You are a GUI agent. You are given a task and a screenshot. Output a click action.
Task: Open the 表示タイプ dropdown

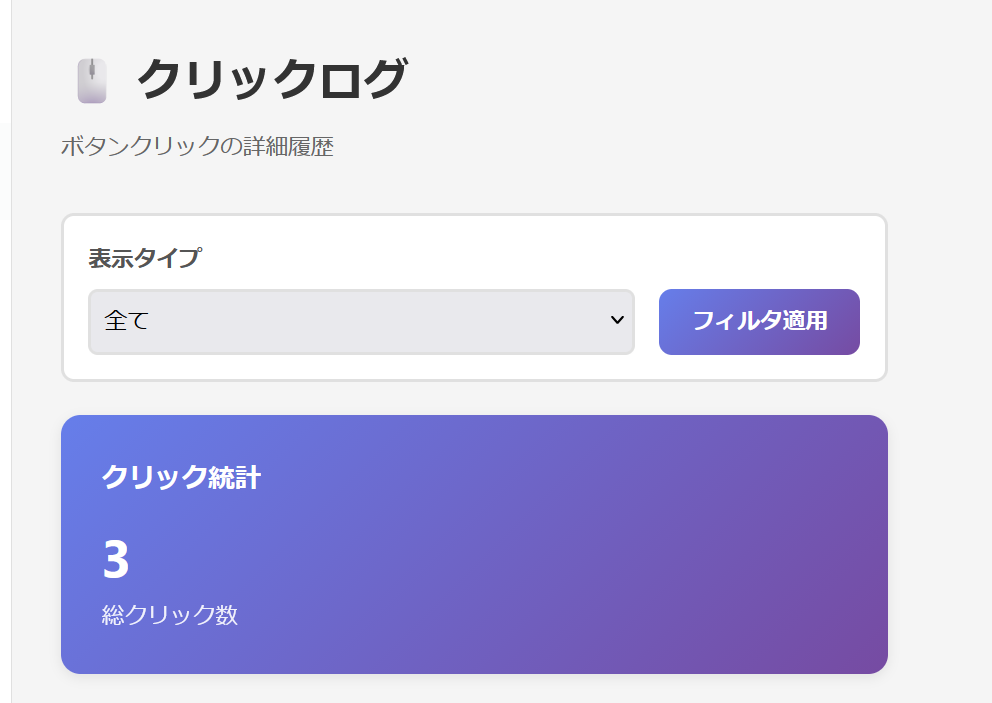pos(361,322)
